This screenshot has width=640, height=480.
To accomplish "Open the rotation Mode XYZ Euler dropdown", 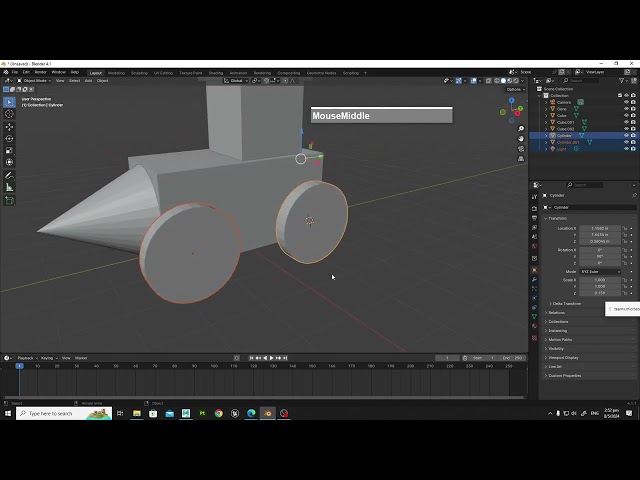I will 600,272.
